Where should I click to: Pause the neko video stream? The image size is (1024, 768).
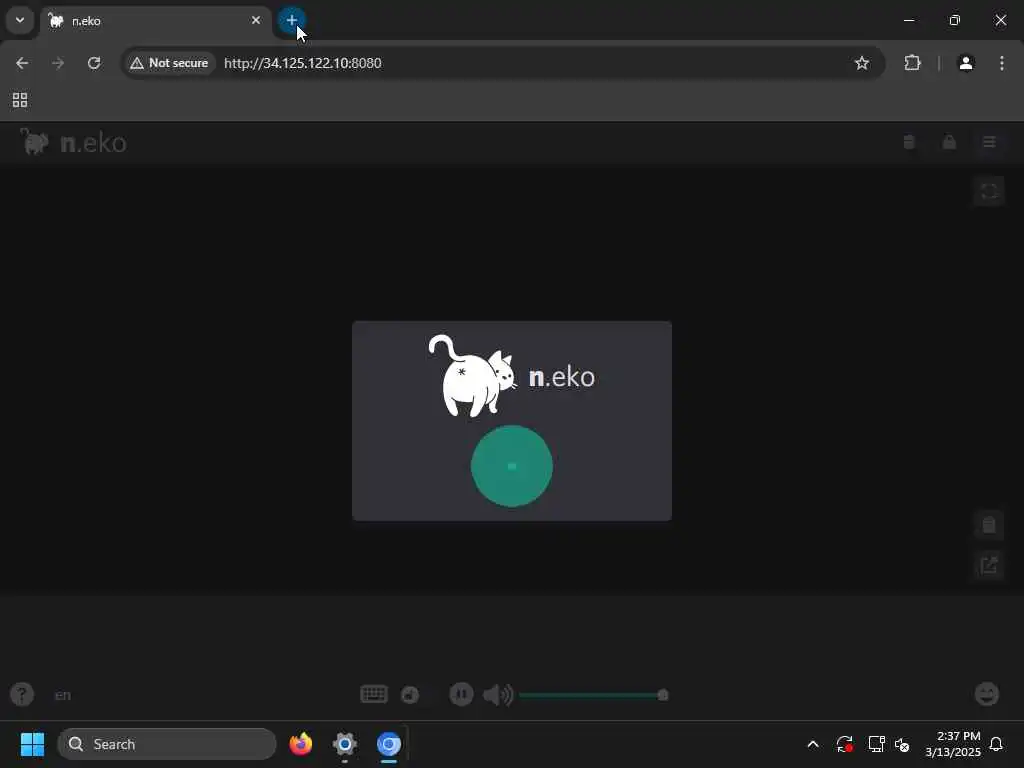click(x=461, y=694)
